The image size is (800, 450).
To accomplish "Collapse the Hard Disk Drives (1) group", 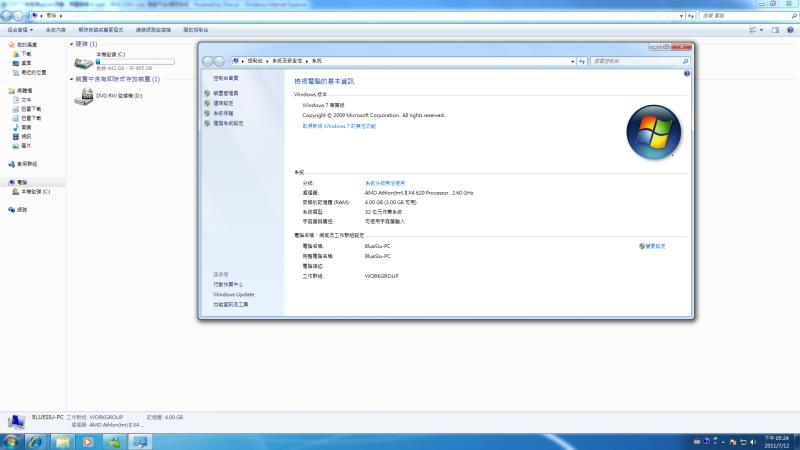I will pyautogui.click(x=71, y=44).
